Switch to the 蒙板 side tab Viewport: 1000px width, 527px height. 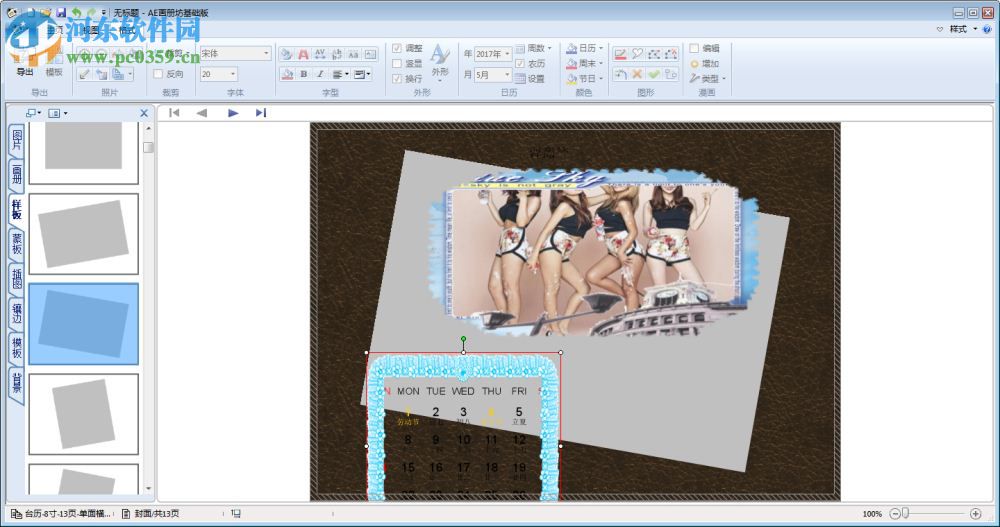(17, 244)
